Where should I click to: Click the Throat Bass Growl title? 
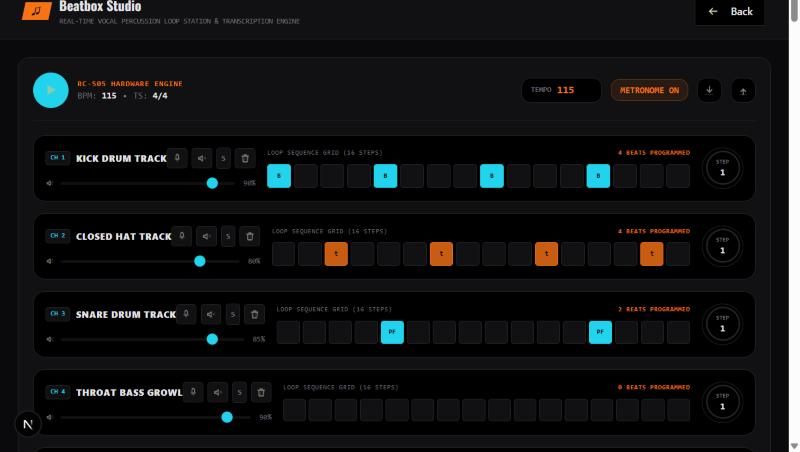pos(129,393)
